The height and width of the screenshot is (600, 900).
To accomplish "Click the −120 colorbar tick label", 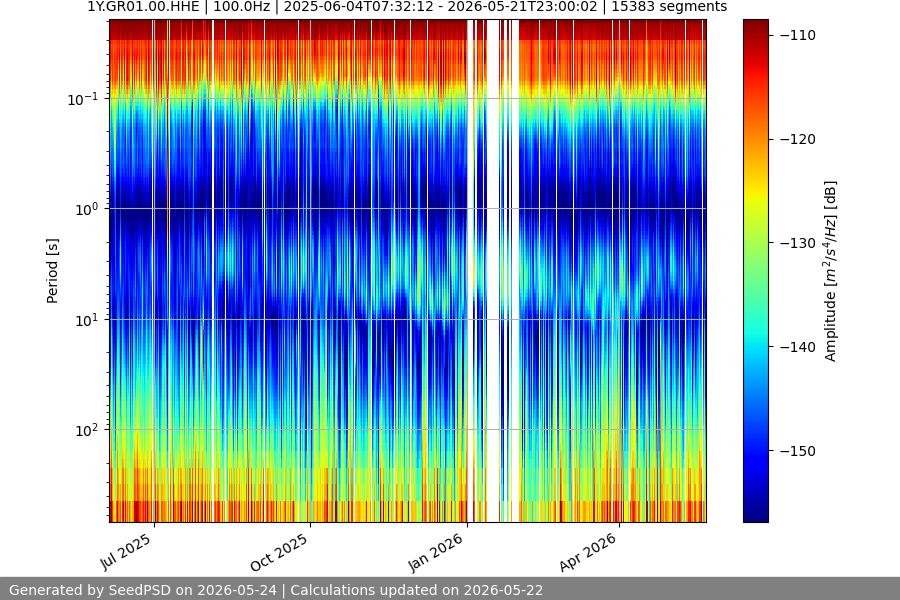I will 797,140.
